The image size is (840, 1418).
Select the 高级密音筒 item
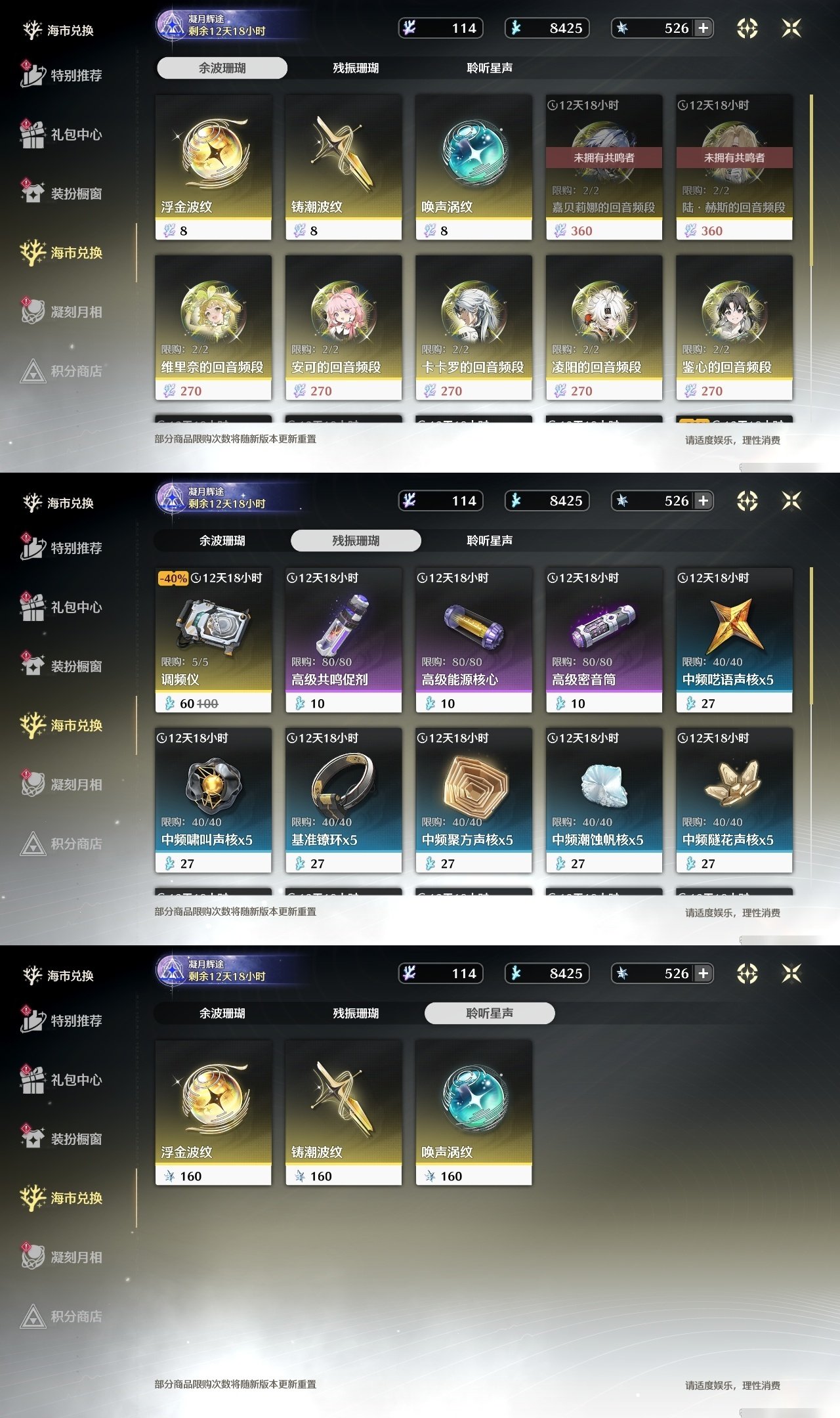(x=604, y=640)
